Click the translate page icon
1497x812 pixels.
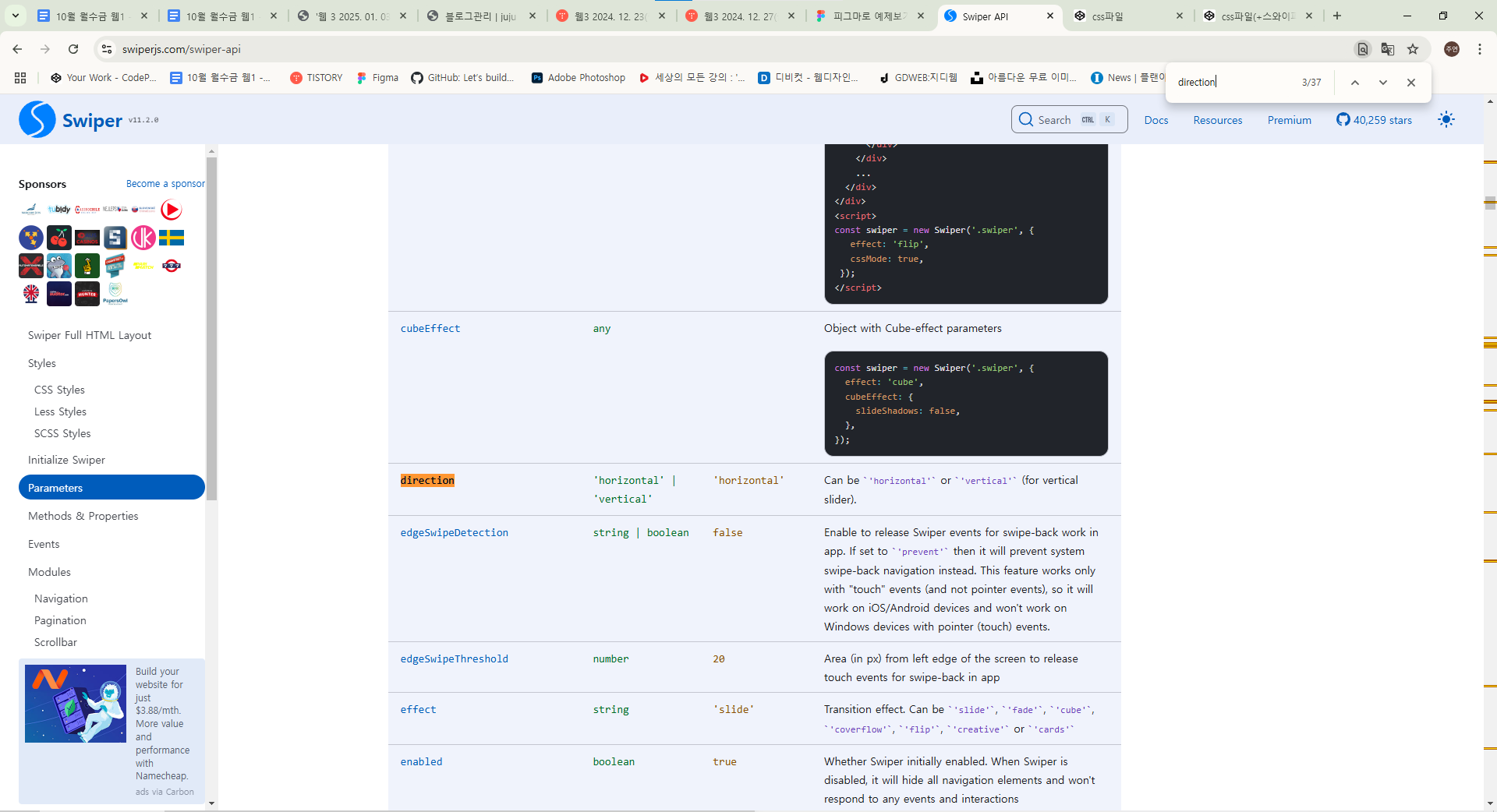click(1388, 49)
